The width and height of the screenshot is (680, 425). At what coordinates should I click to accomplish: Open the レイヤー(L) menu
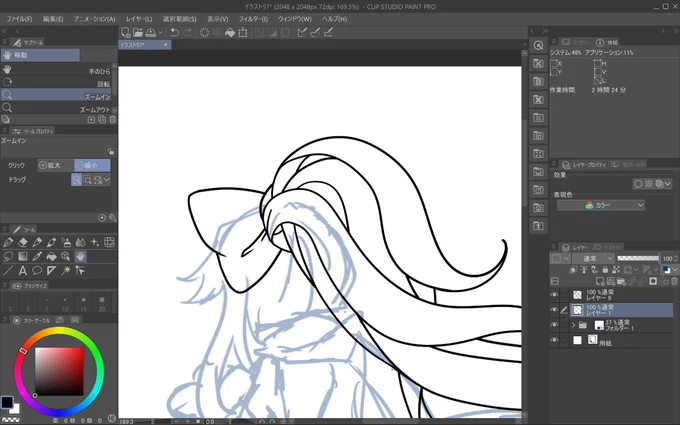[x=139, y=19]
